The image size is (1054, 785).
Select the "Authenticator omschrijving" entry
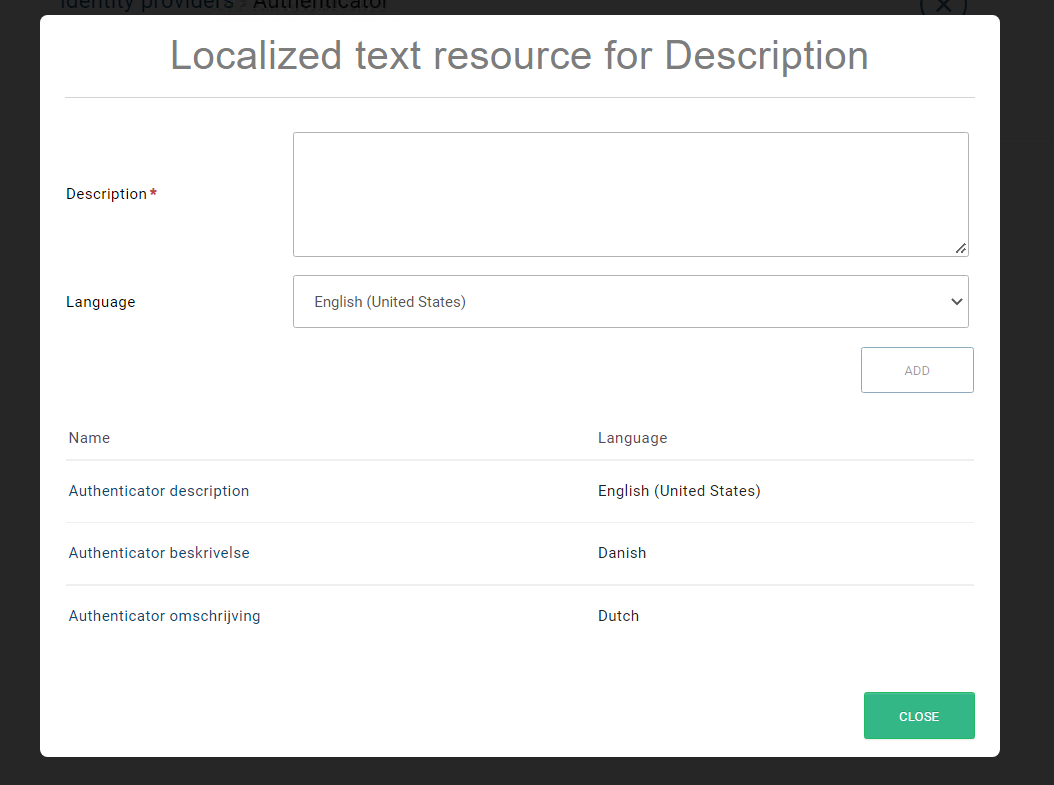tap(164, 616)
